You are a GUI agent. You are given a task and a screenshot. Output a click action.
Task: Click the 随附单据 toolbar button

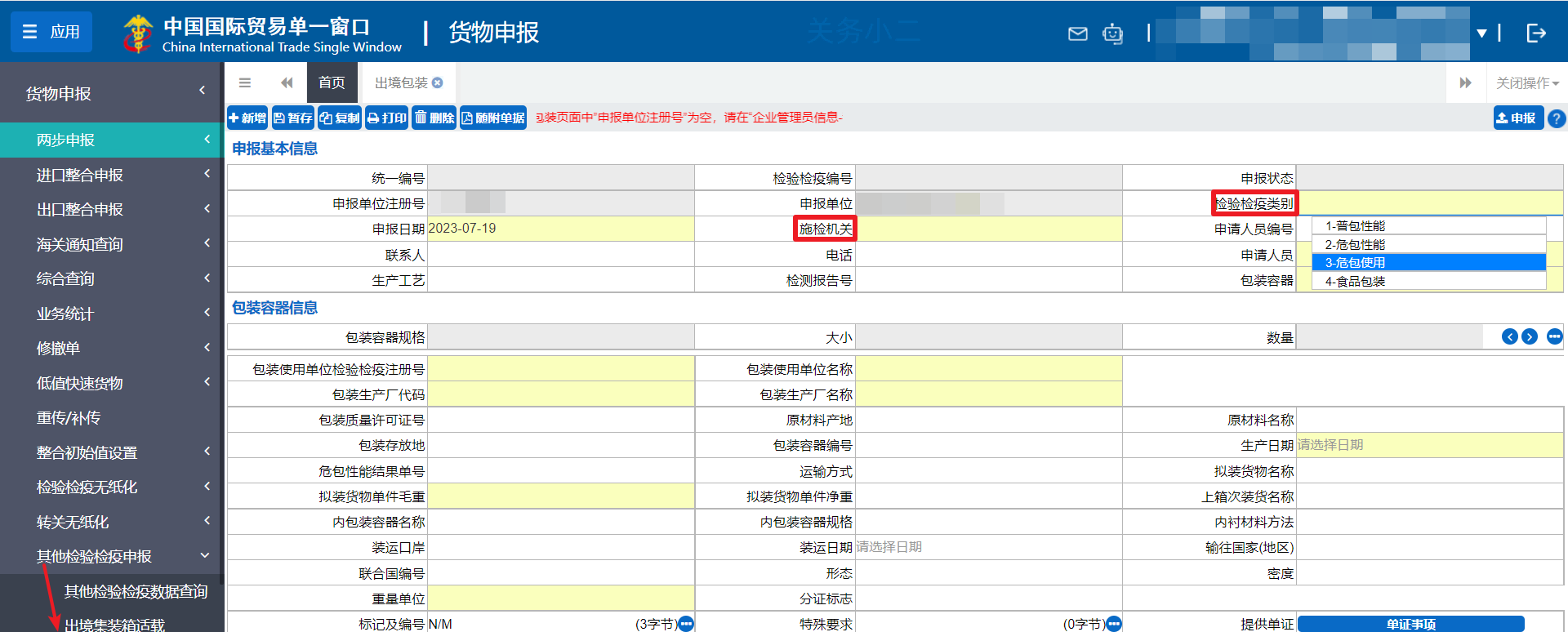[x=492, y=118]
